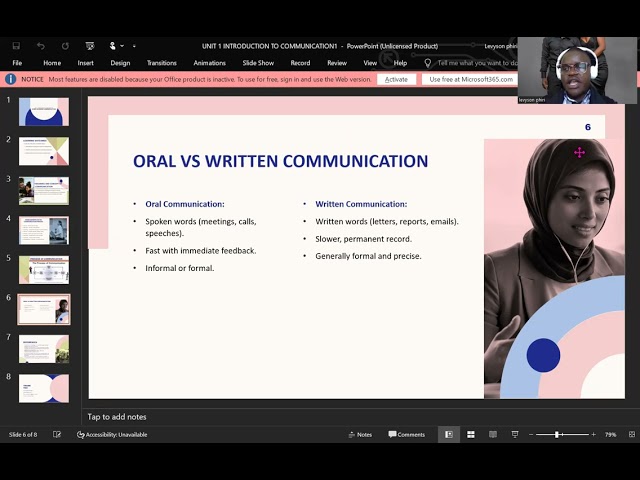Image resolution: width=640 pixels, height=480 pixels.
Task: Click the Redo icon in title bar
Action: pyautogui.click(x=65, y=46)
